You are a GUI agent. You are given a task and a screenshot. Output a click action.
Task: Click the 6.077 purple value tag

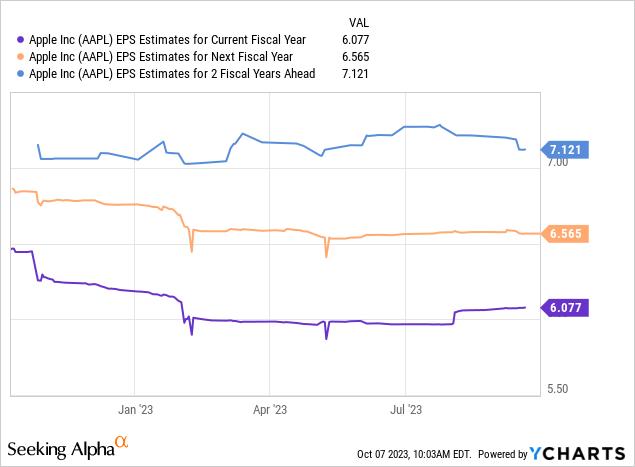(565, 308)
